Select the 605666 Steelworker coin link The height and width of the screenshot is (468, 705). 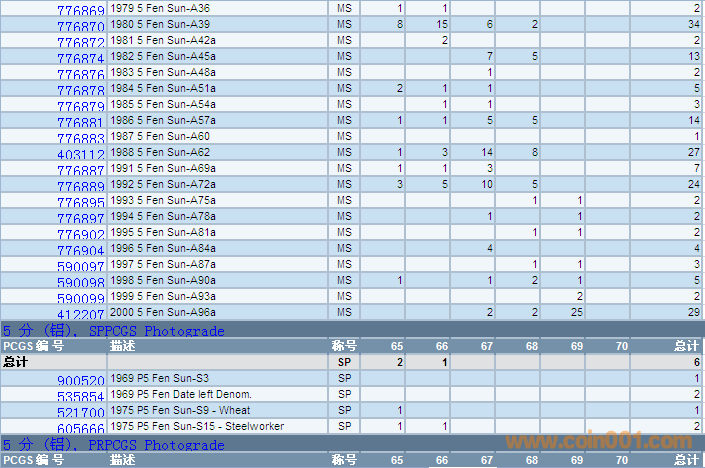tap(80, 428)
